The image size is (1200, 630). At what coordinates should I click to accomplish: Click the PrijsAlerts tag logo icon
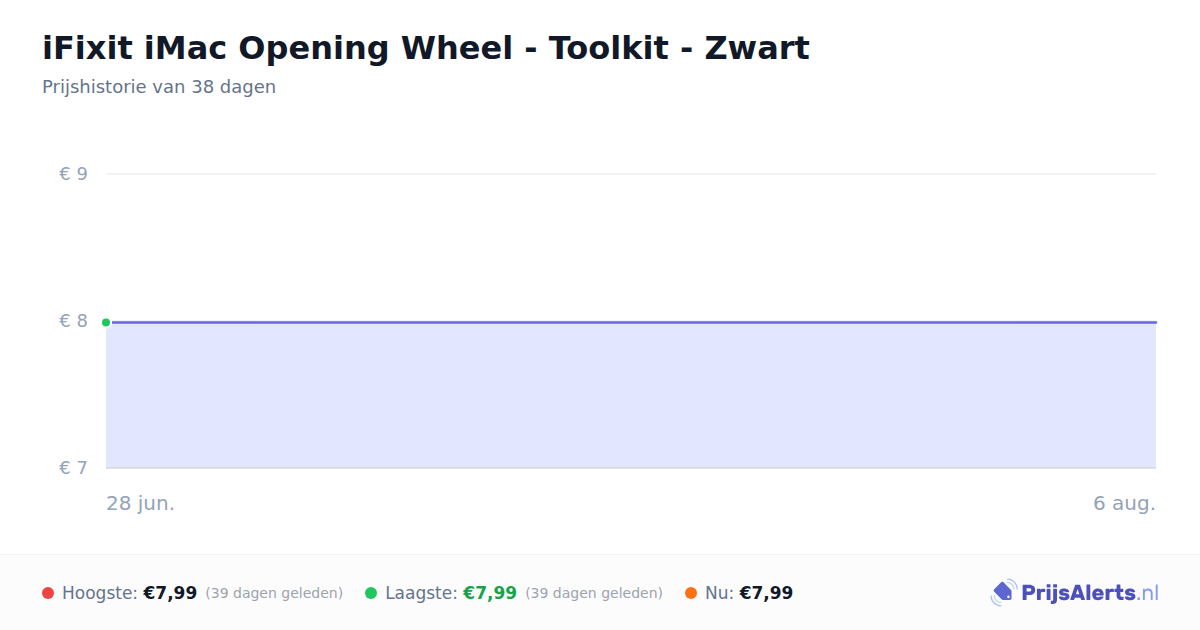[1003, 593]
